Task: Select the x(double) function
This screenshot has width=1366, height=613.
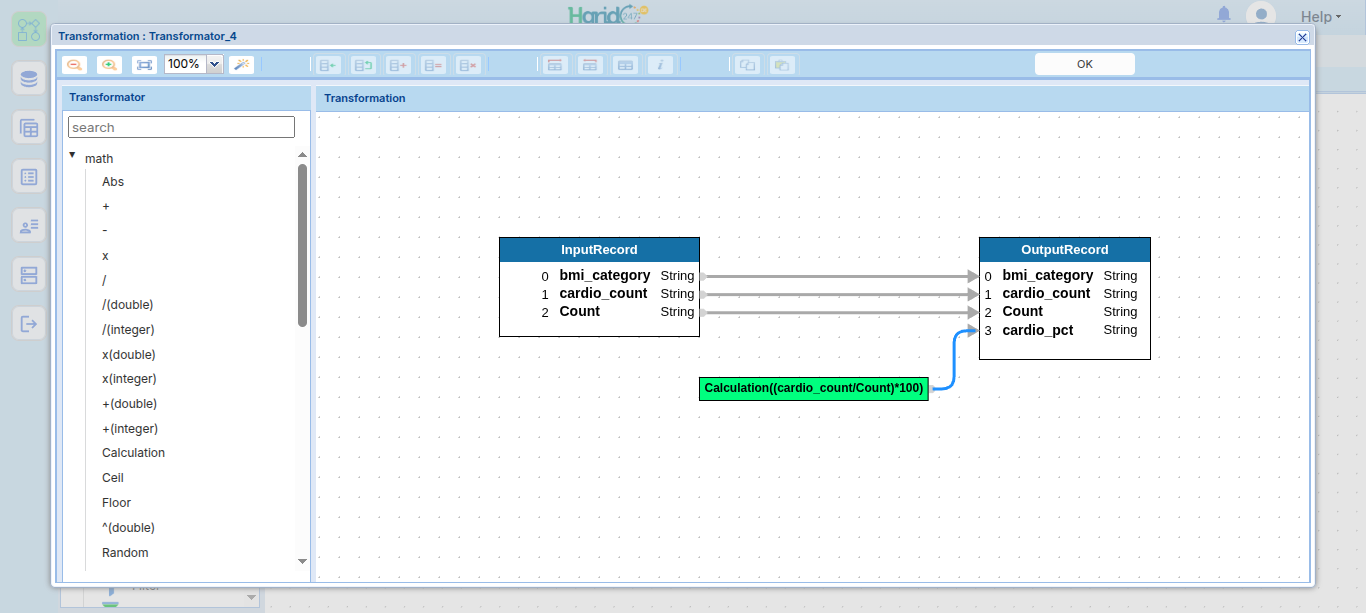Action: 129,355
